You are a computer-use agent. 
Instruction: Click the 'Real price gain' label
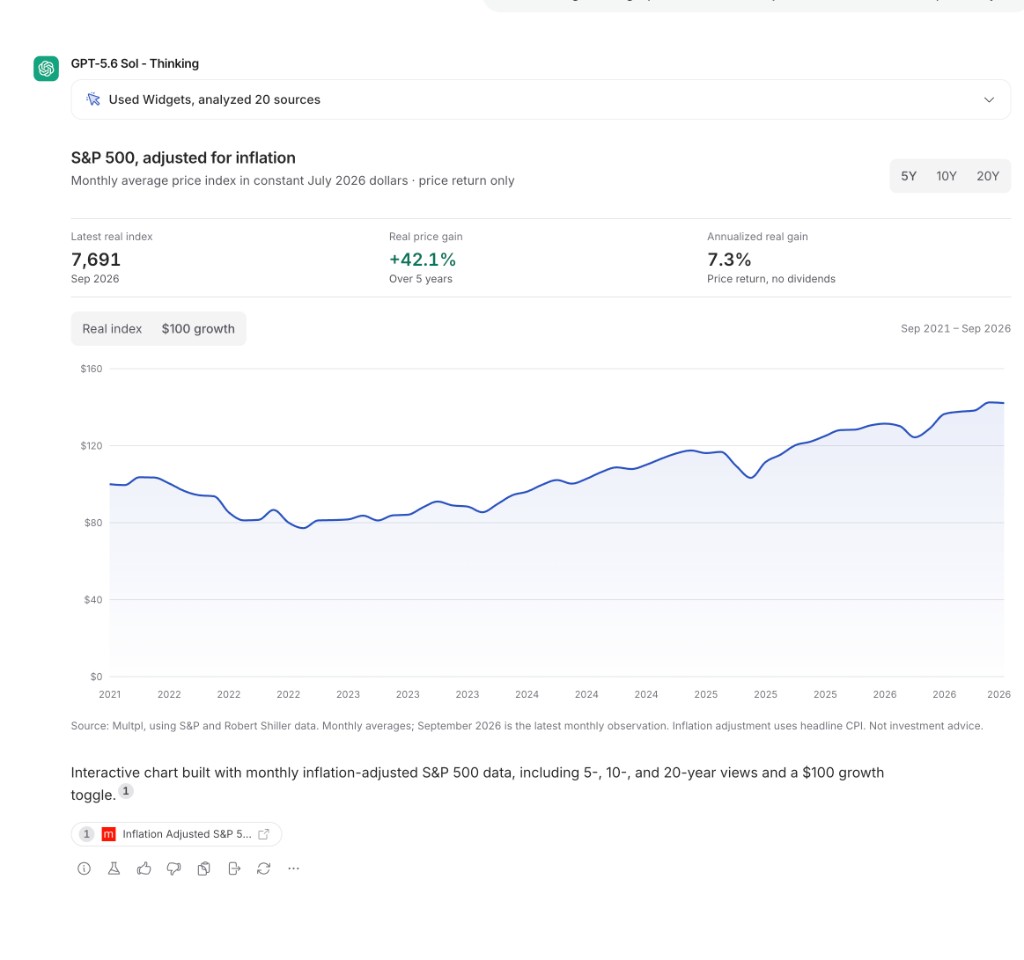tap(425, 236)
